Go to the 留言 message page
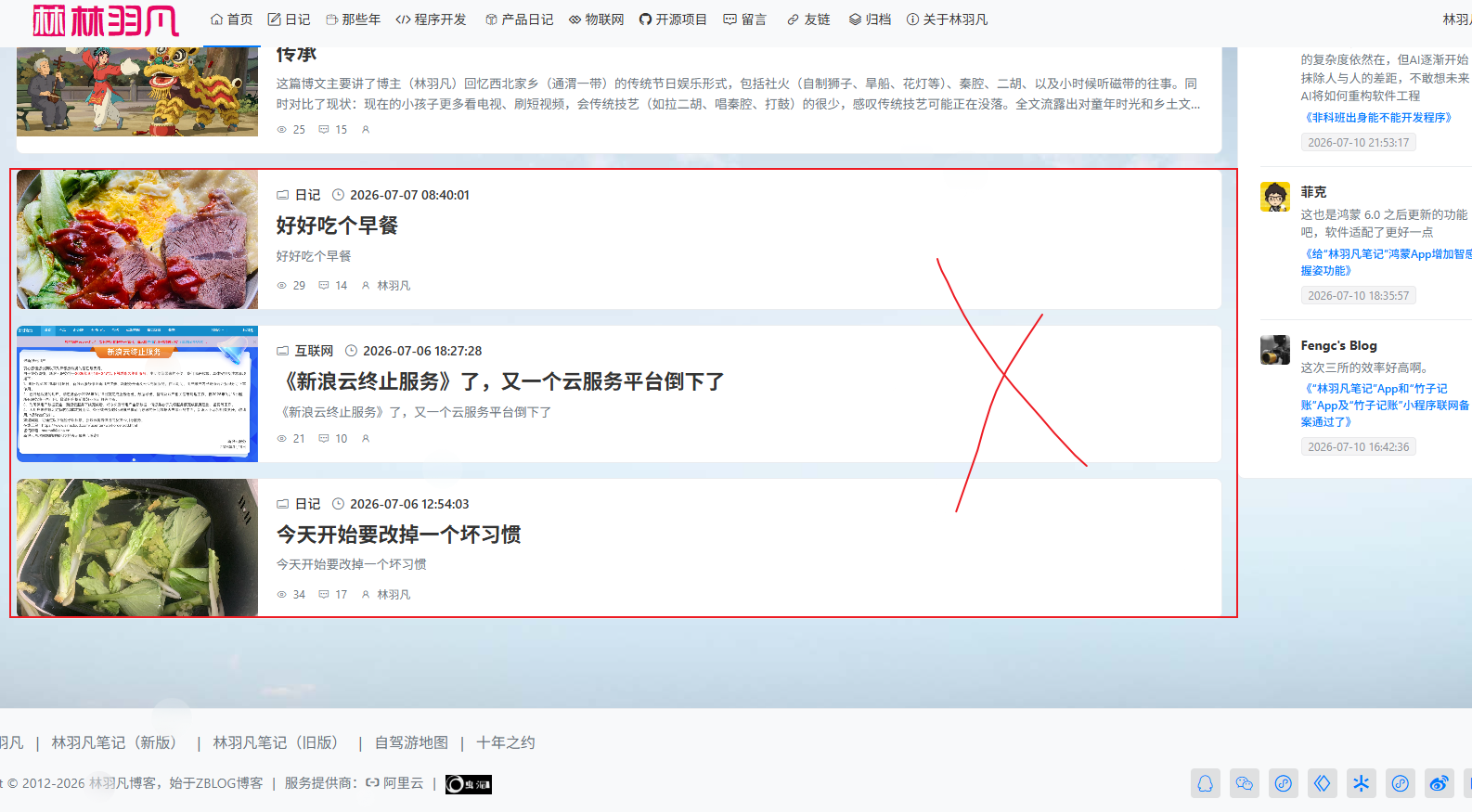This screenshot has width=1472, height=812. [744, 19]
